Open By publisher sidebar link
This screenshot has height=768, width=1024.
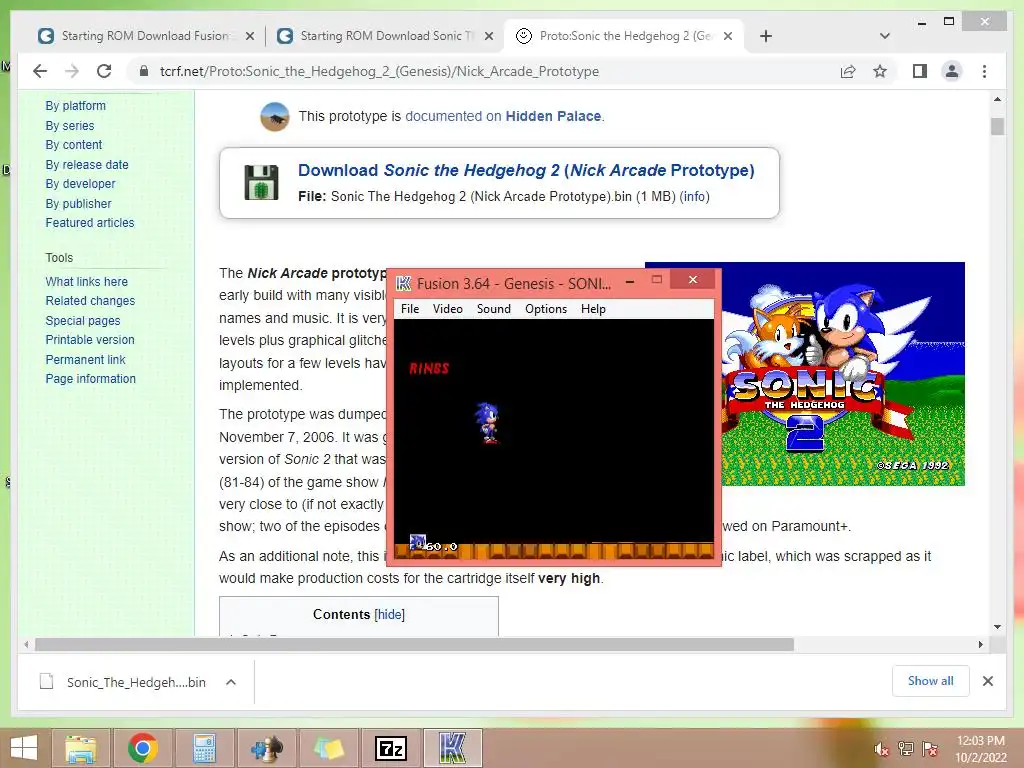[x=78, y=204]
